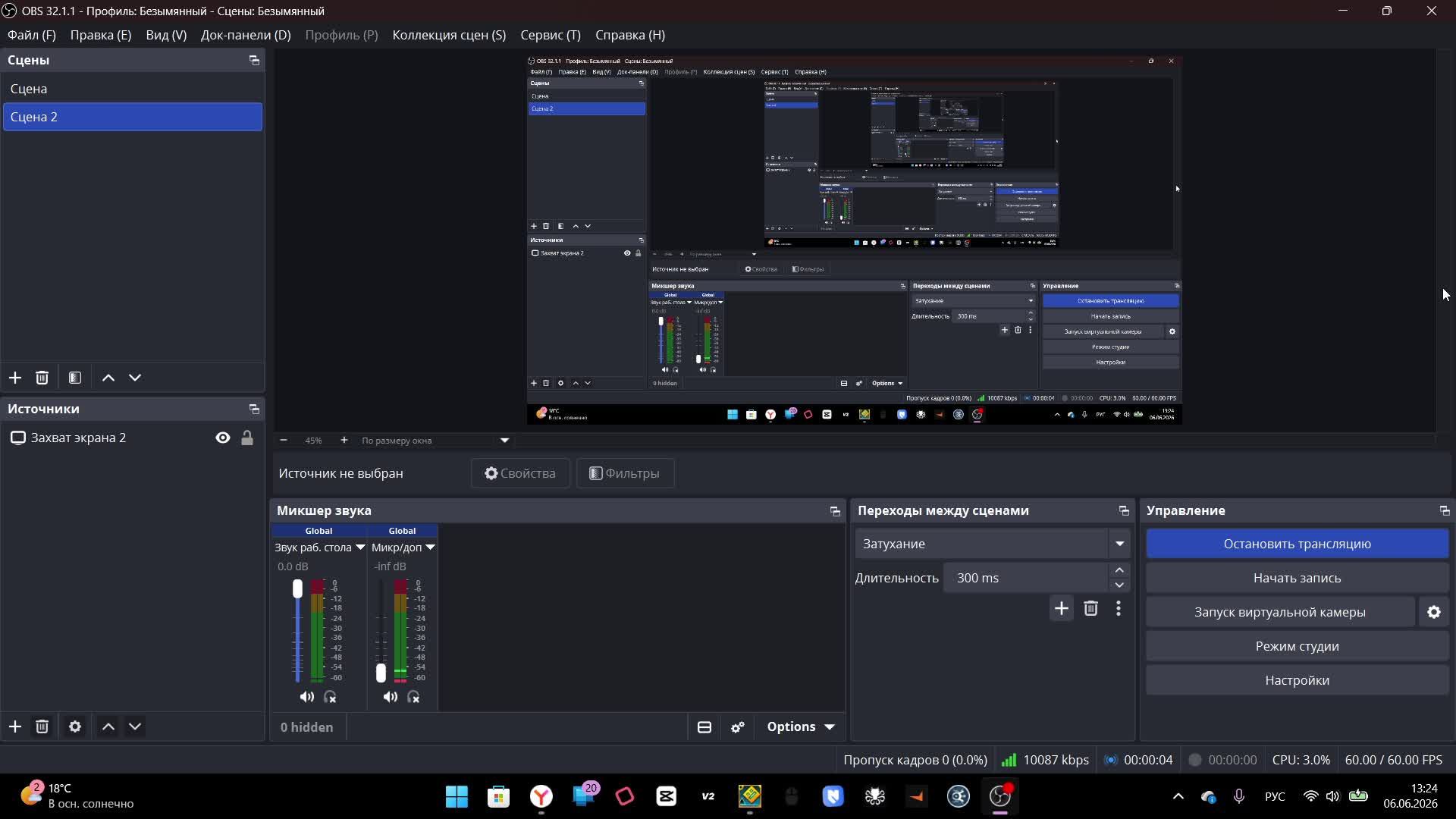Click the Микр/доп volume slider
The height and width of the screenshot is (819, 1456).
pos(381,631)
